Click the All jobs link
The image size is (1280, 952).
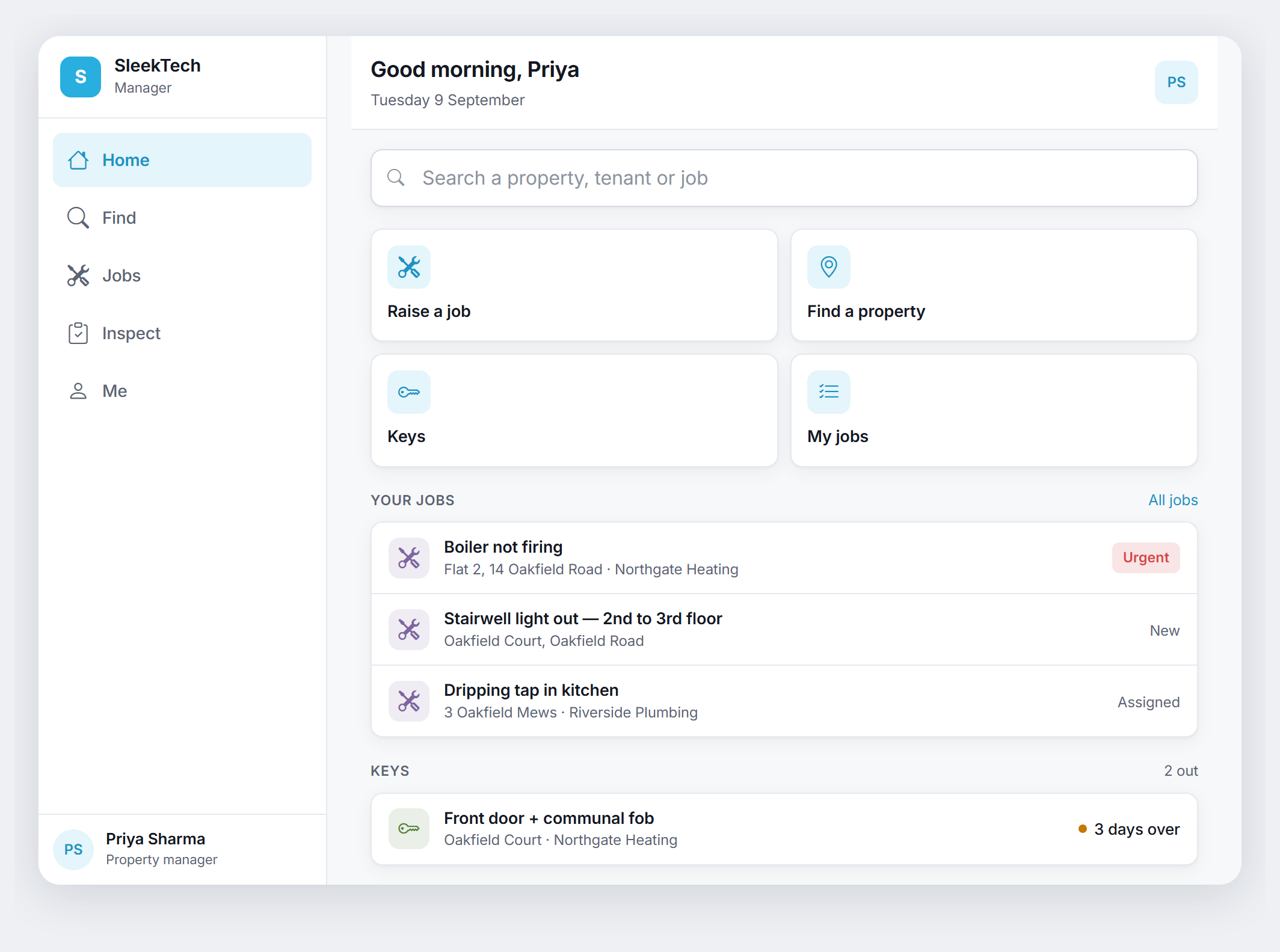[x=1173, y=500]
